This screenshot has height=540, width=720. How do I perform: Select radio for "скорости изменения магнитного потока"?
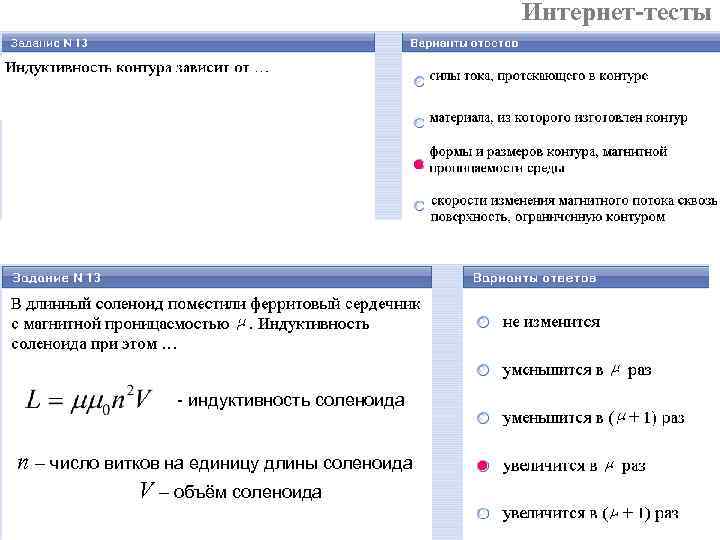tap(419, 206)
